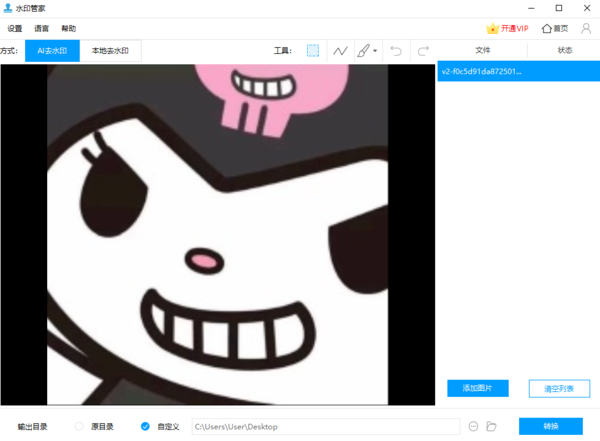
Task: Click the output path input field
Action: click(x=326, y=426)
